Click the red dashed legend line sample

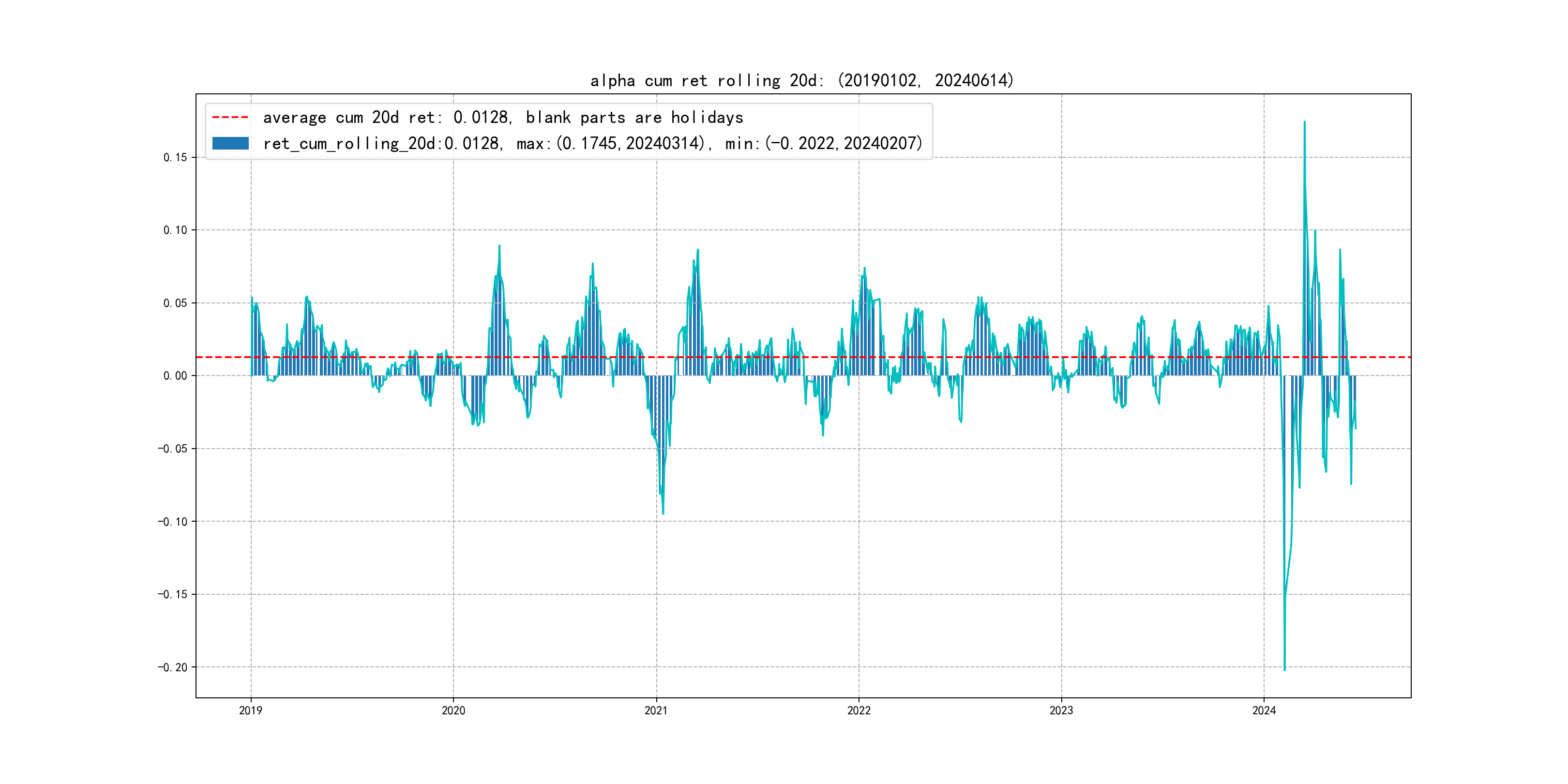[230, 117]
